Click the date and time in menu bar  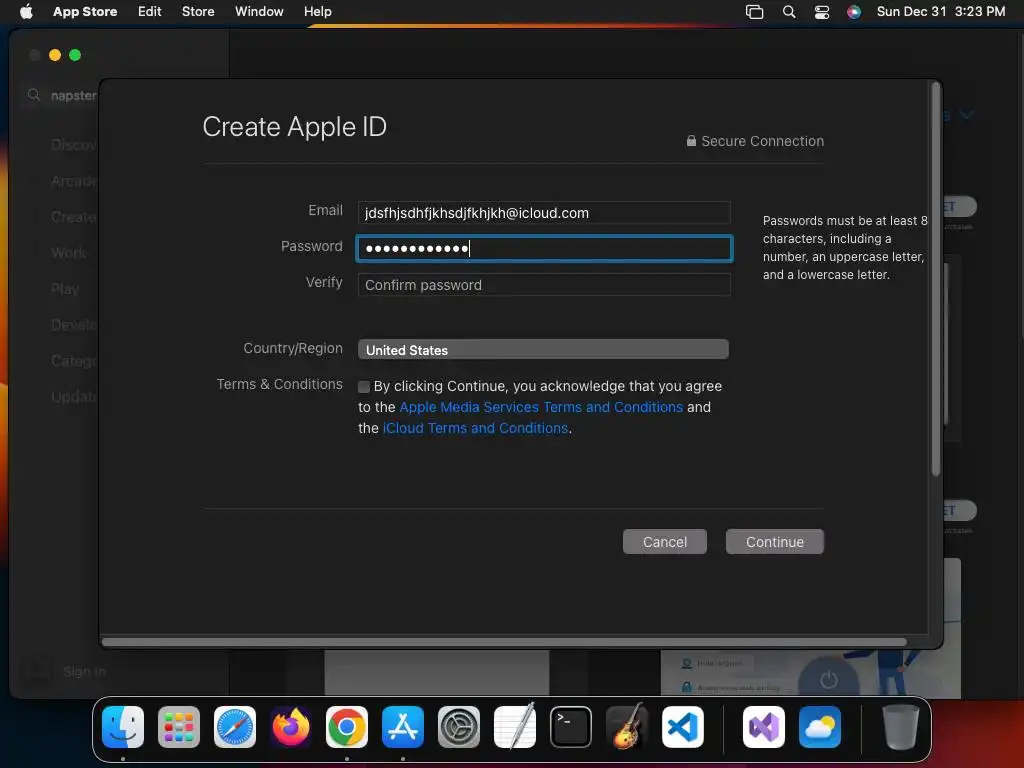pyautogui.click(x=940, y=11)
